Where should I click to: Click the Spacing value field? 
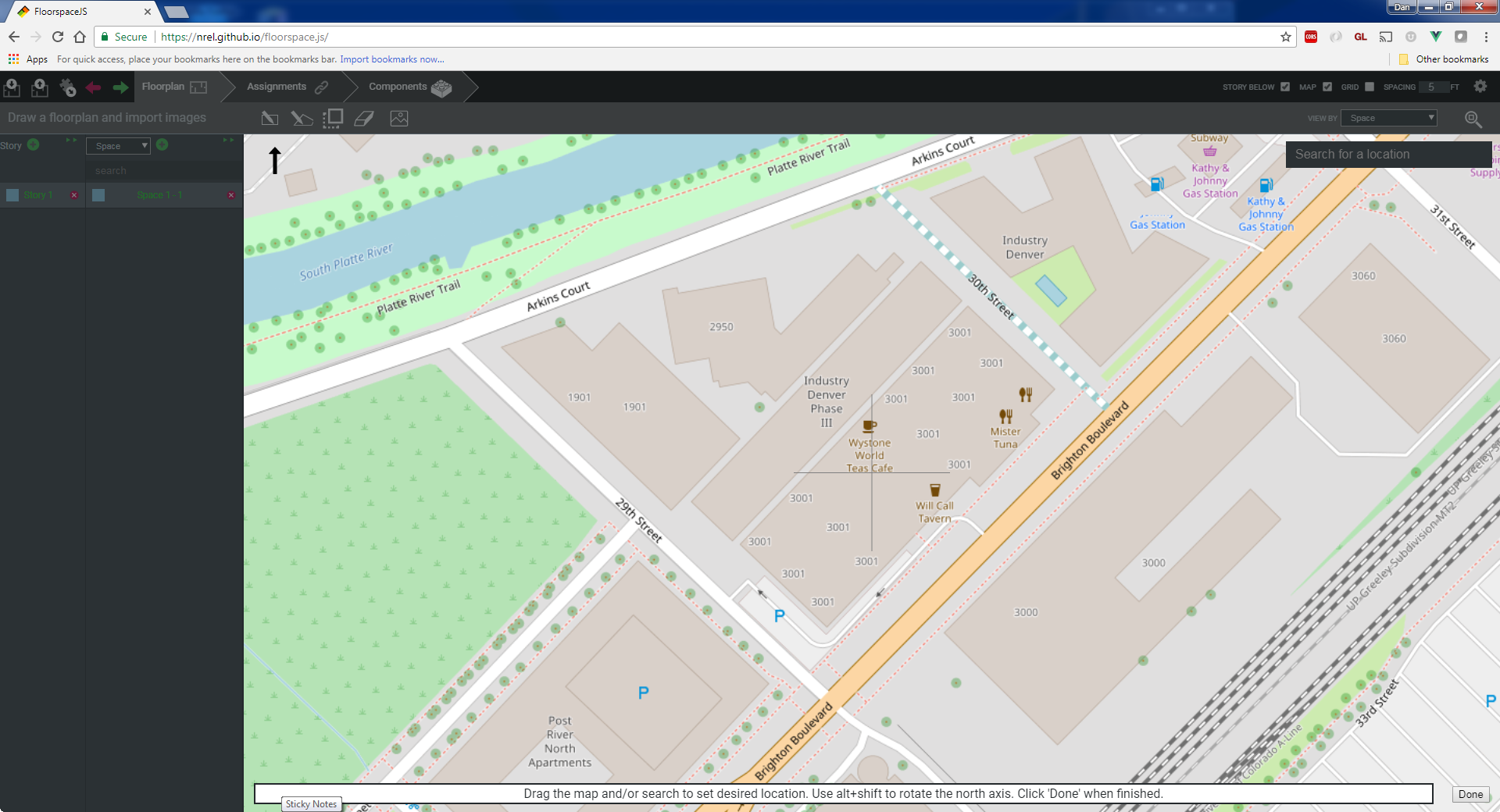[1433, 87]
